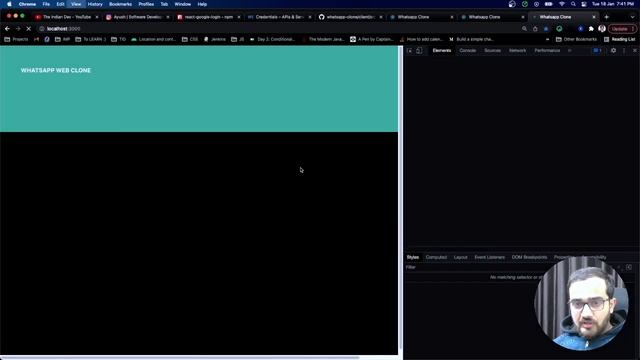Open DevTools three-dot customize menu
Image resolution: width=640 pixels, height=360 pixels.
(x=624, y=51)
